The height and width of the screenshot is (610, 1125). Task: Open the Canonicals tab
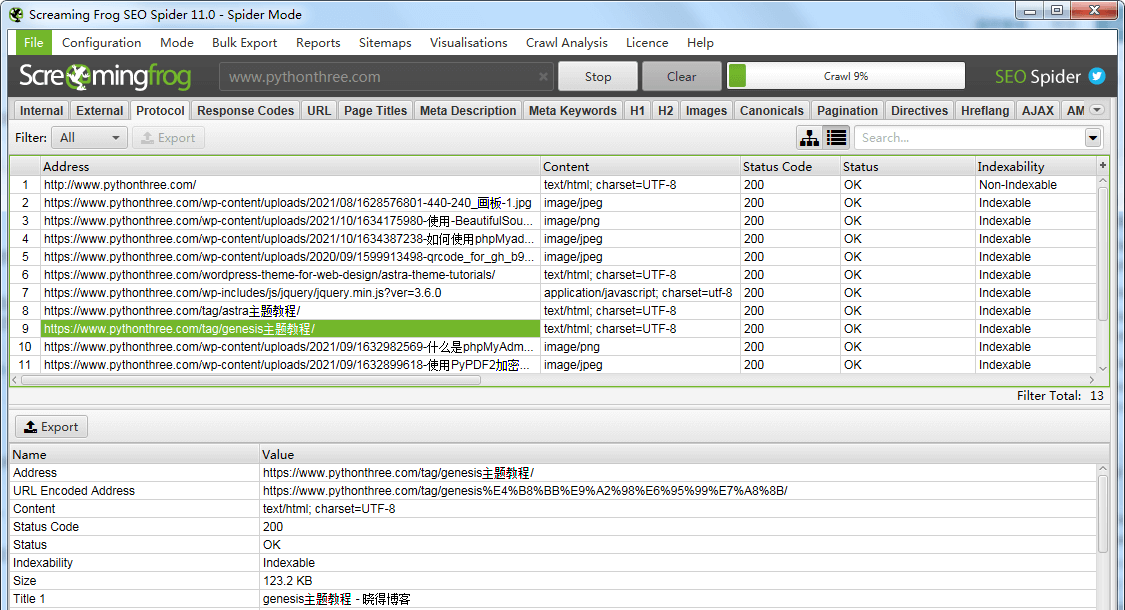771,111
